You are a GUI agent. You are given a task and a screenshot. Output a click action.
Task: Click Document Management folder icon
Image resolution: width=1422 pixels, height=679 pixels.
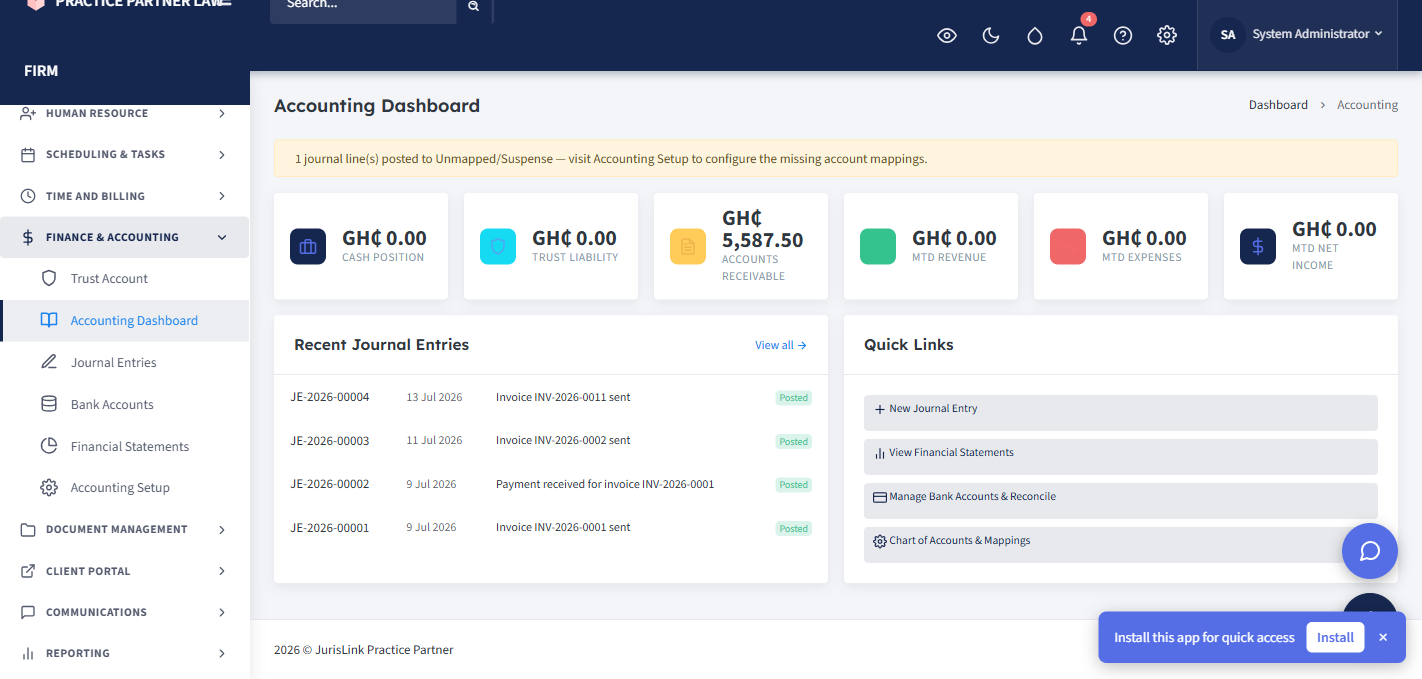28,529
